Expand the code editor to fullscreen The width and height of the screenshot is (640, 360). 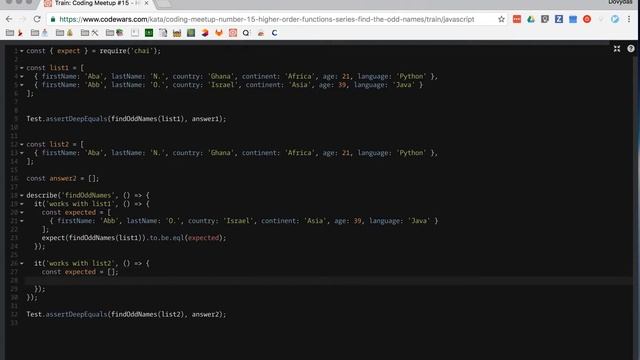tap(617, 49)
